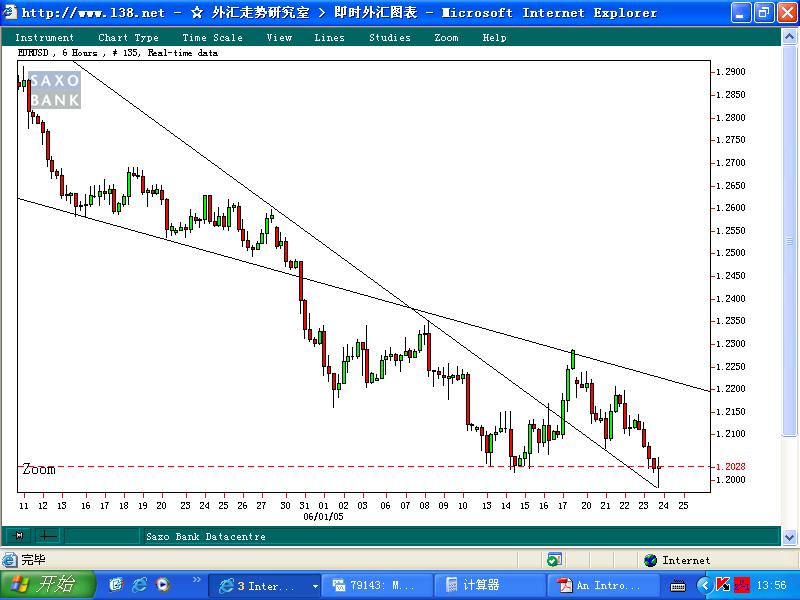Switch to the An Intro PDF taskbar window

coord(601,586)
